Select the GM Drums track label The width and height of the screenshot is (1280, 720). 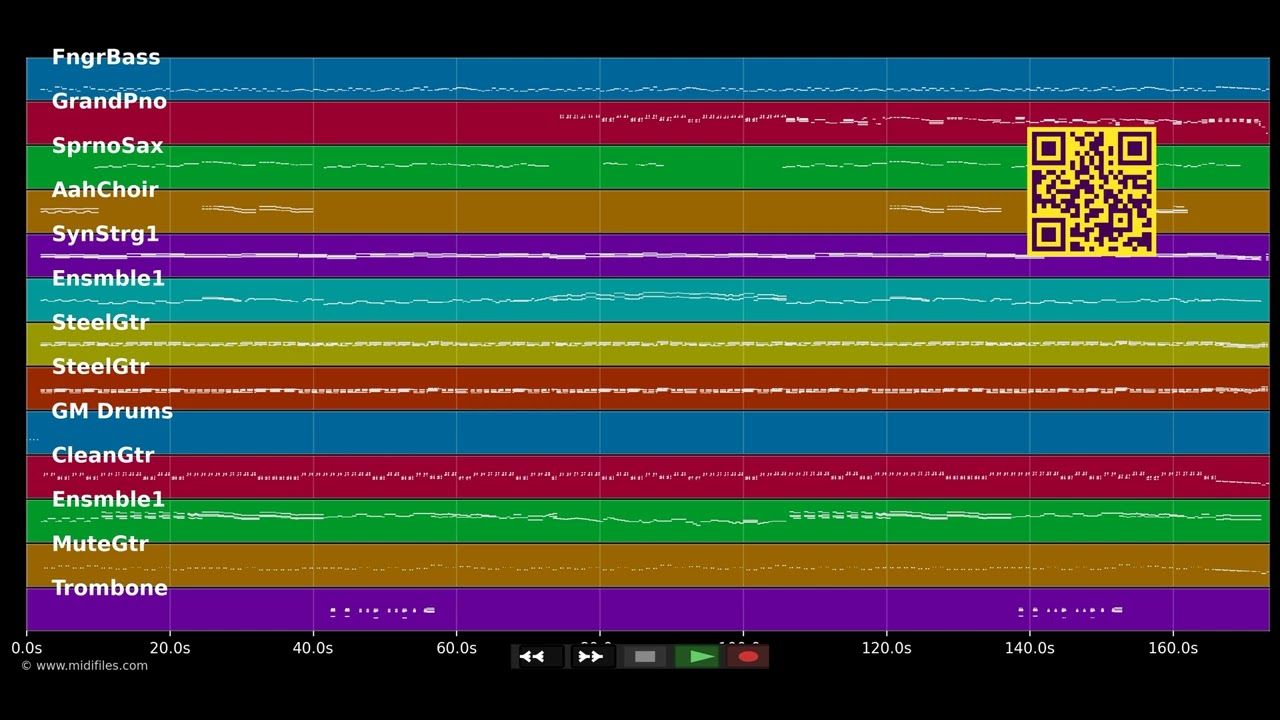(112, 411)
